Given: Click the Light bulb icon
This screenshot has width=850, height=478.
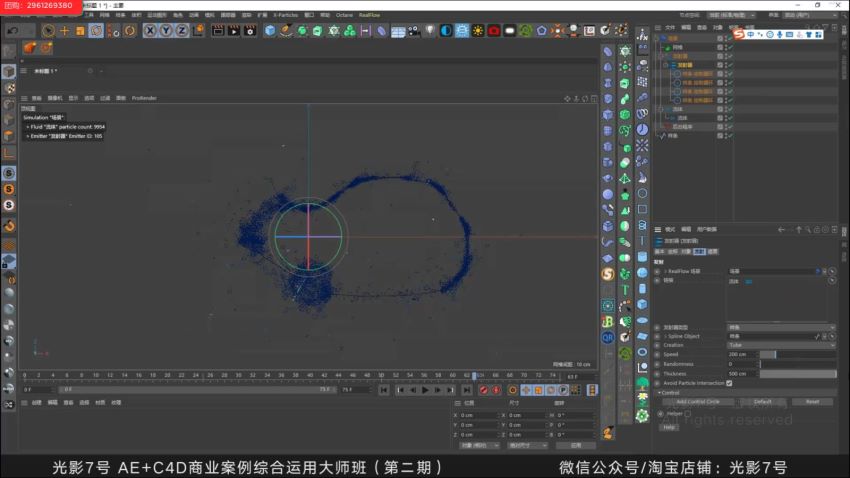Looking at the screenshot, I should 430,30.
